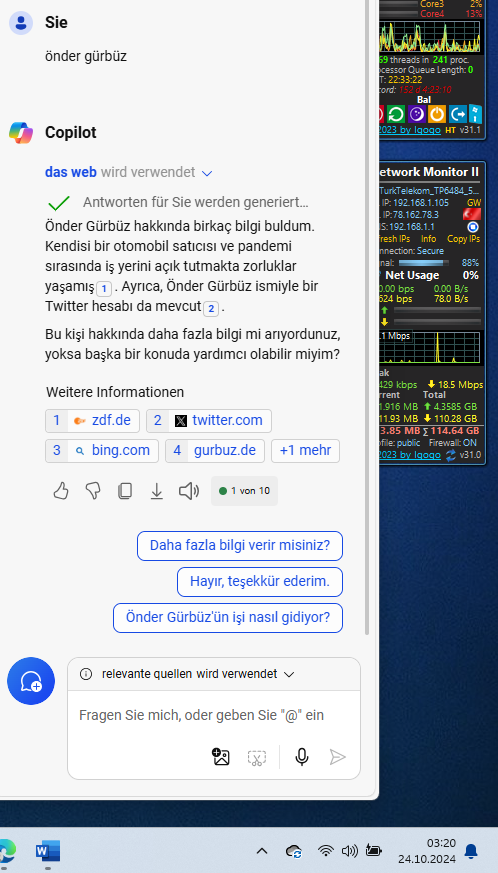Click into the 'Fragen Sie mich' input field
The width and height of the screenshot is (498, 873).
pyautogui.click(x=214, y=715)
